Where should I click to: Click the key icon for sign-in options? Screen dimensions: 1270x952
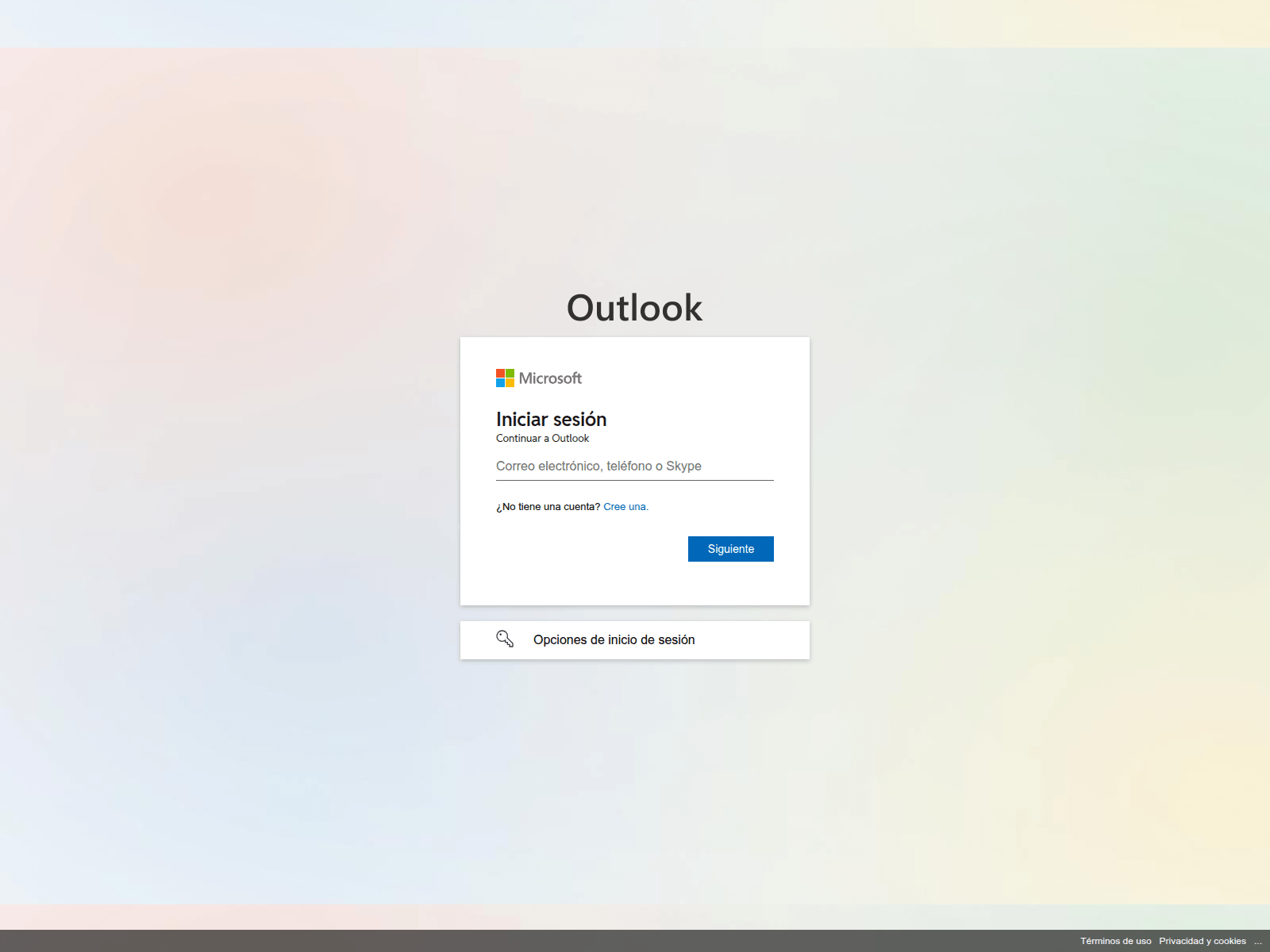[505, 639]
